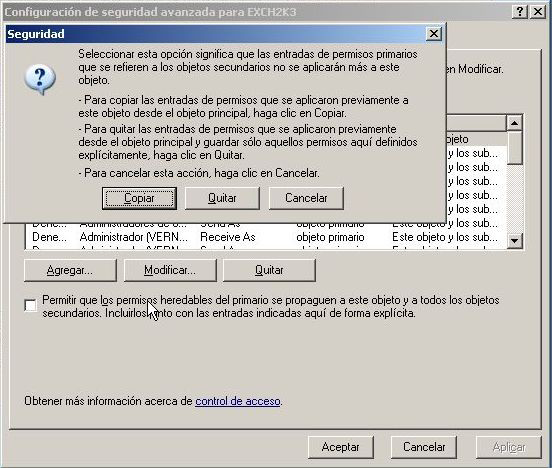Viewport: 552px width, 468px height.
Task: Click the Aplicar button
Action: pos(509,447)
